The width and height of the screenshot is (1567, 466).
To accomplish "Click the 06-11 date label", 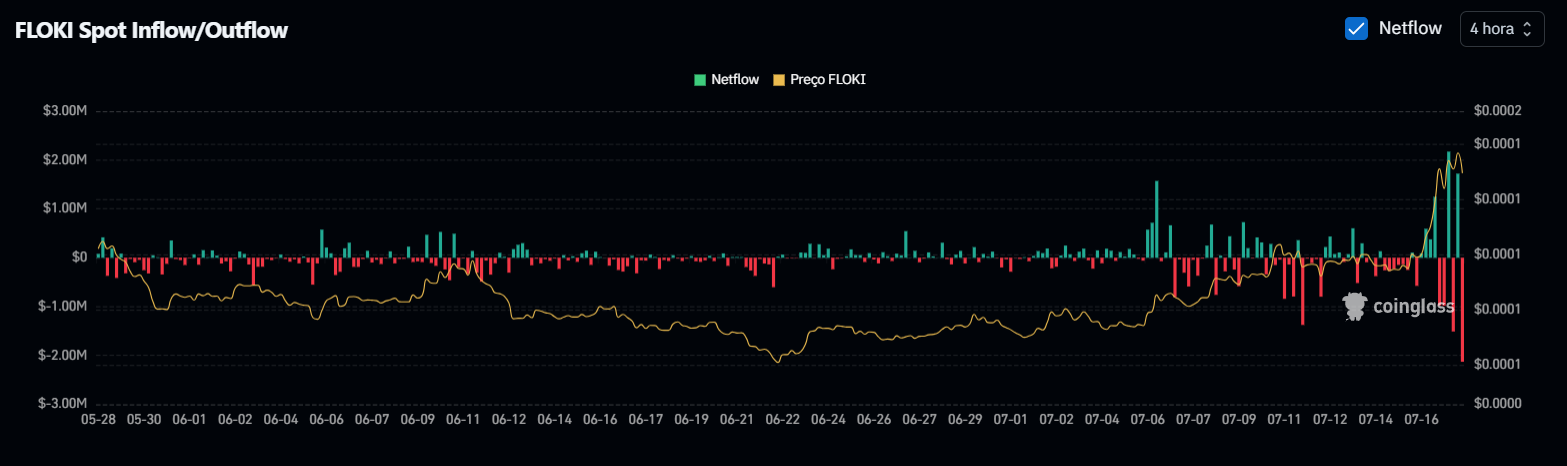I will 463,420.
